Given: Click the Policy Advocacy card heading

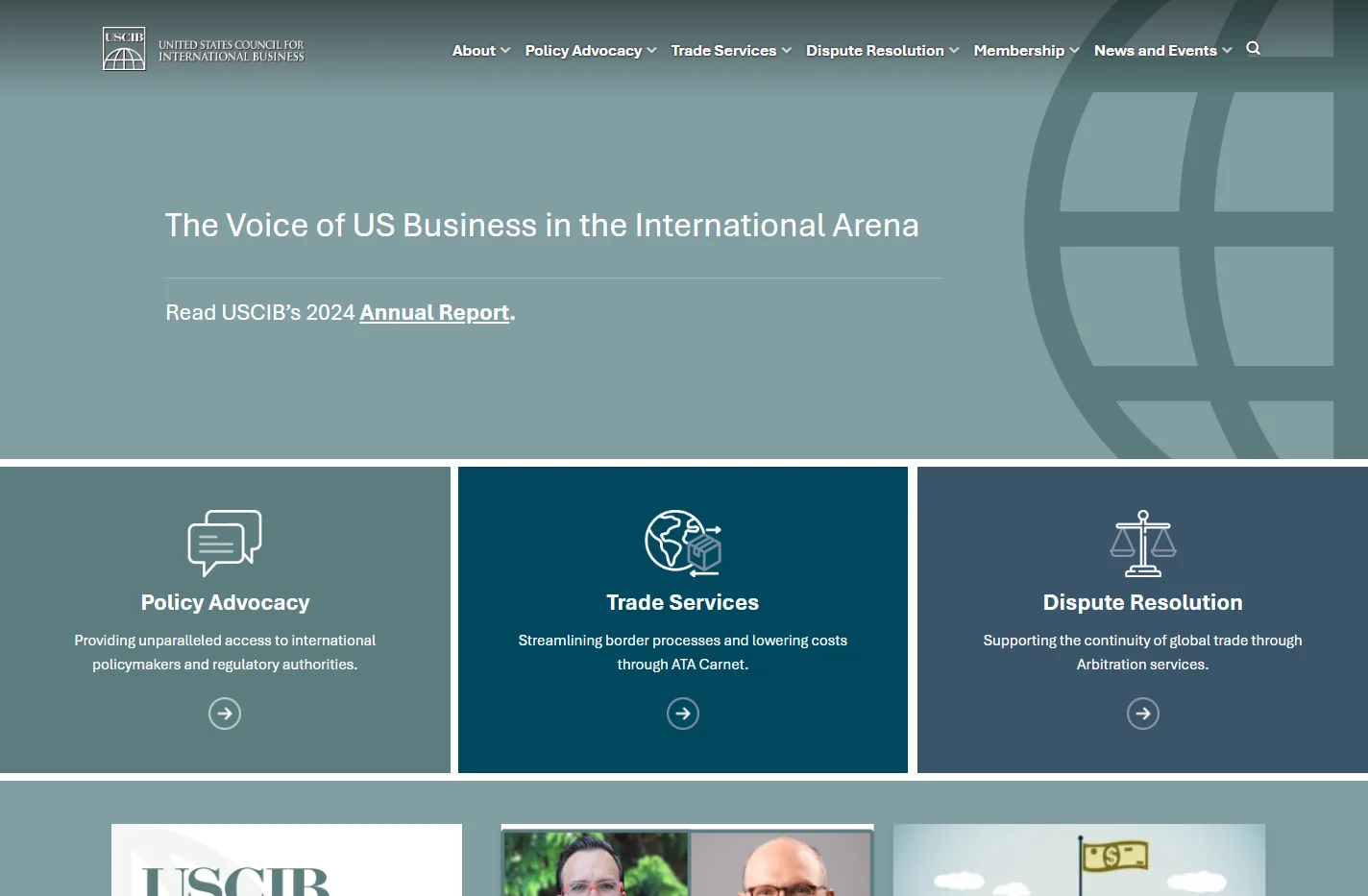Looking at the screenshot, I should [225, 602].
